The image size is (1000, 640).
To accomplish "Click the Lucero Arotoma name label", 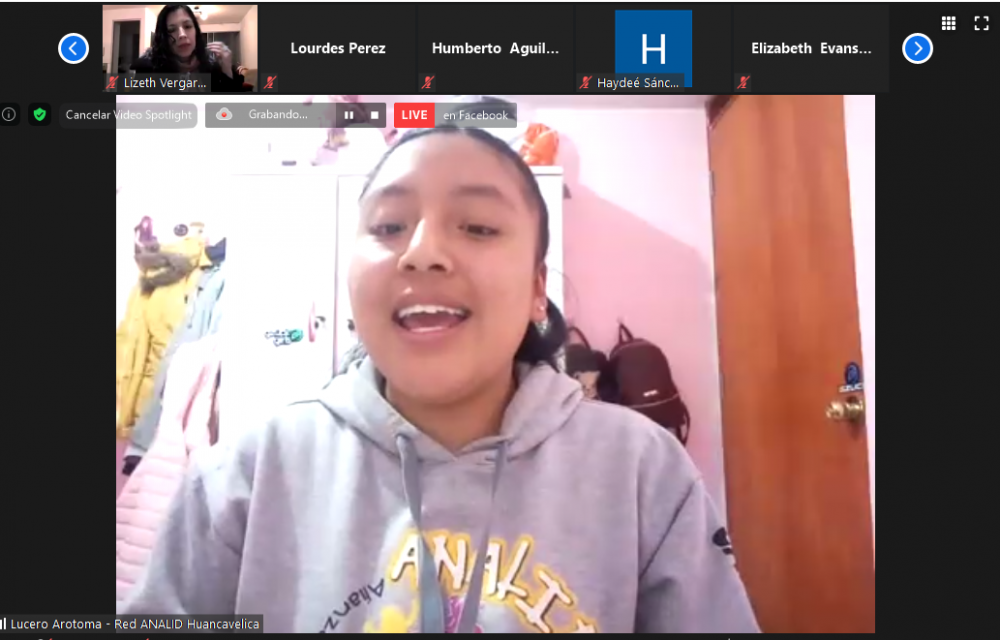I will (x=134, y=624).
